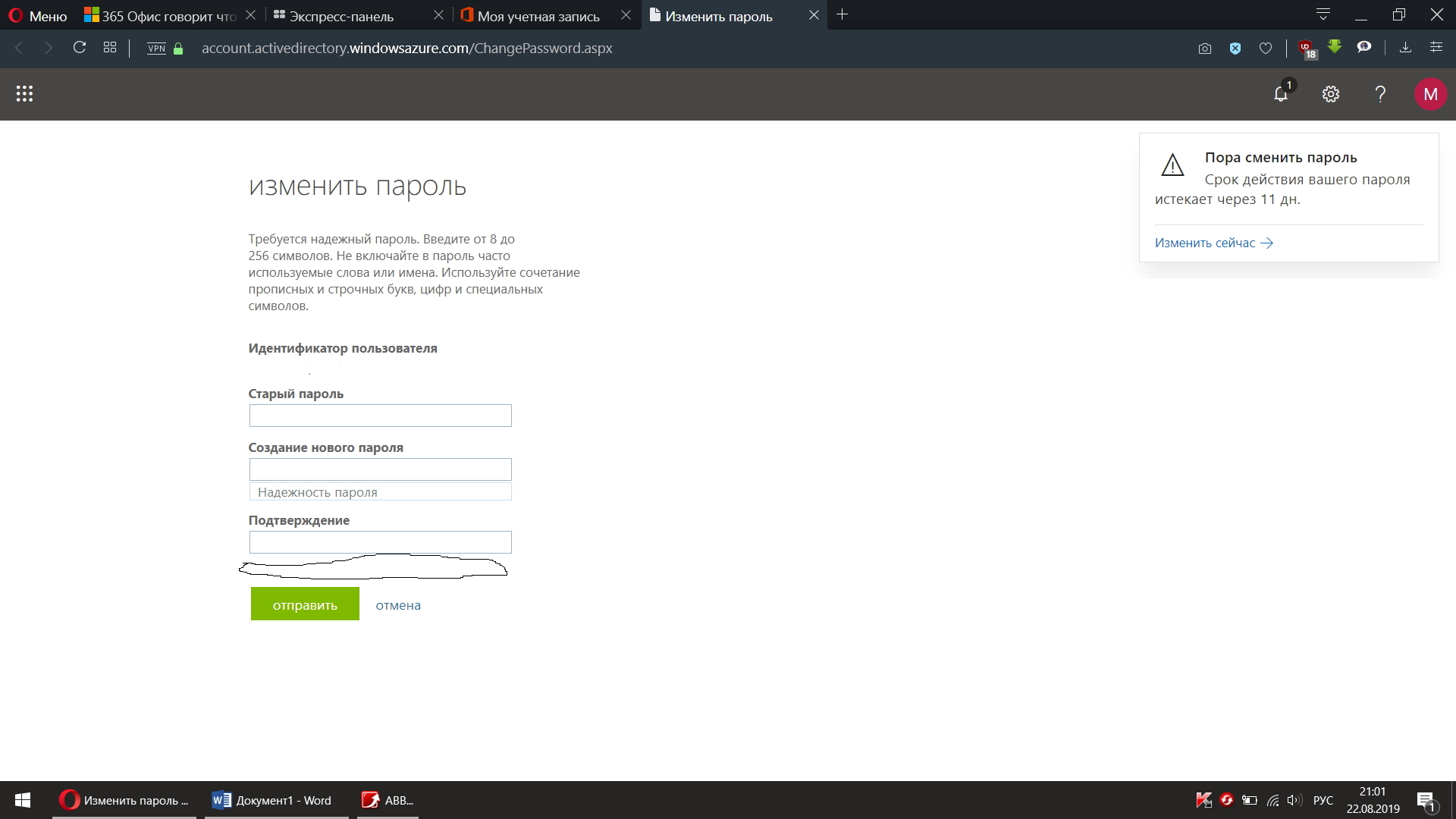Click the help question mark icon

[x=1380, y=94]
